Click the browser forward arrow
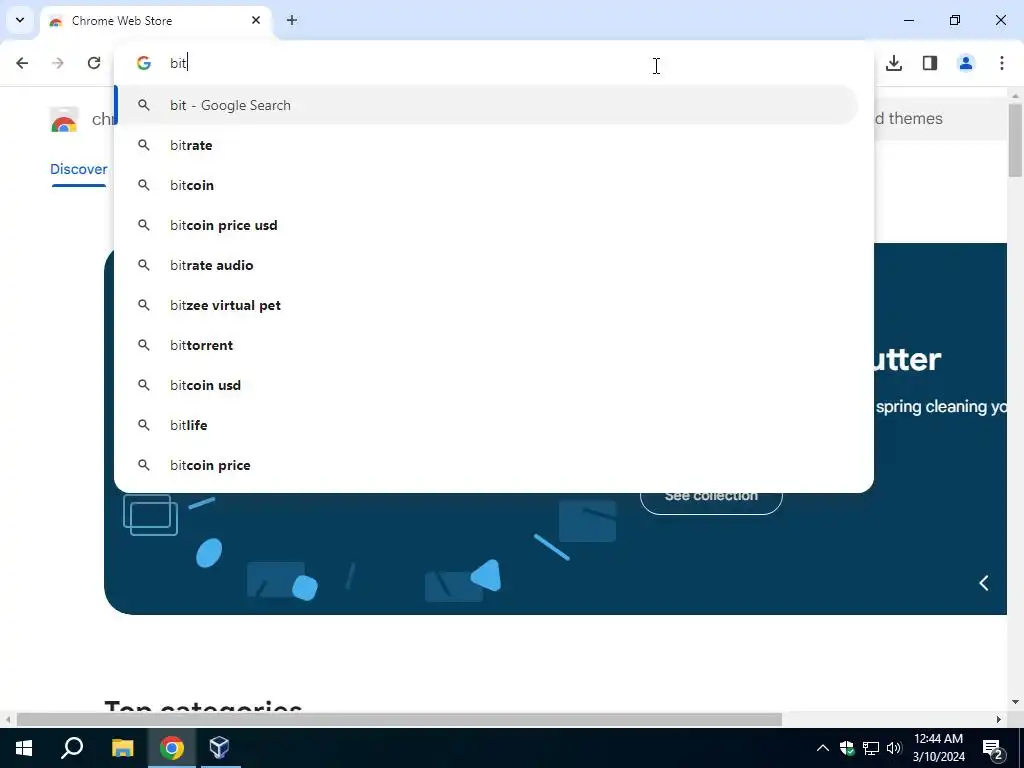Screen dimensions: 1024x768 coord(58,63)
